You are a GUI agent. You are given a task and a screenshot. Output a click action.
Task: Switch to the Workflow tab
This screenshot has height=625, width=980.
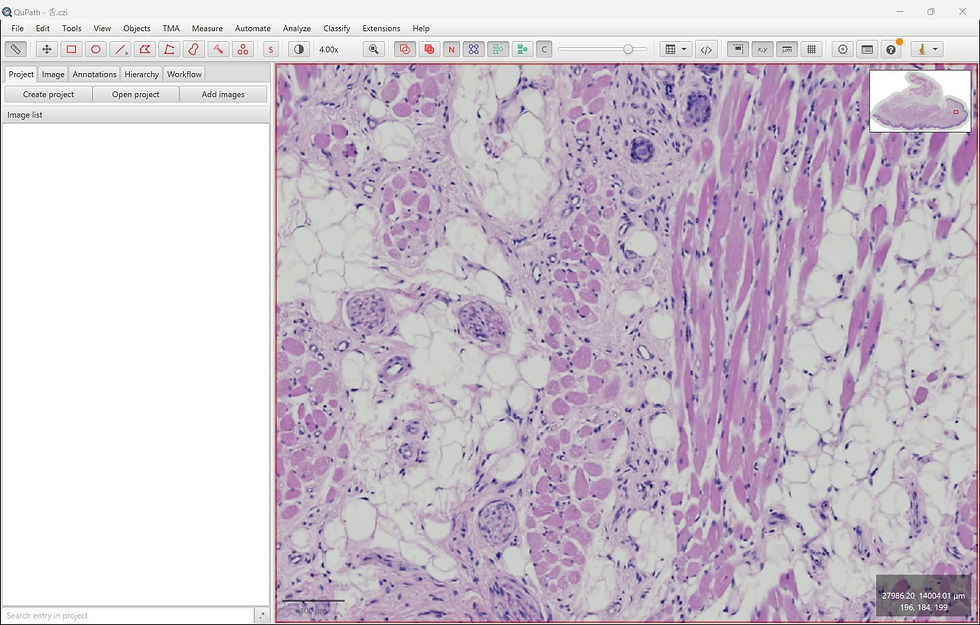pyautogui.click(x=184, y=74)
